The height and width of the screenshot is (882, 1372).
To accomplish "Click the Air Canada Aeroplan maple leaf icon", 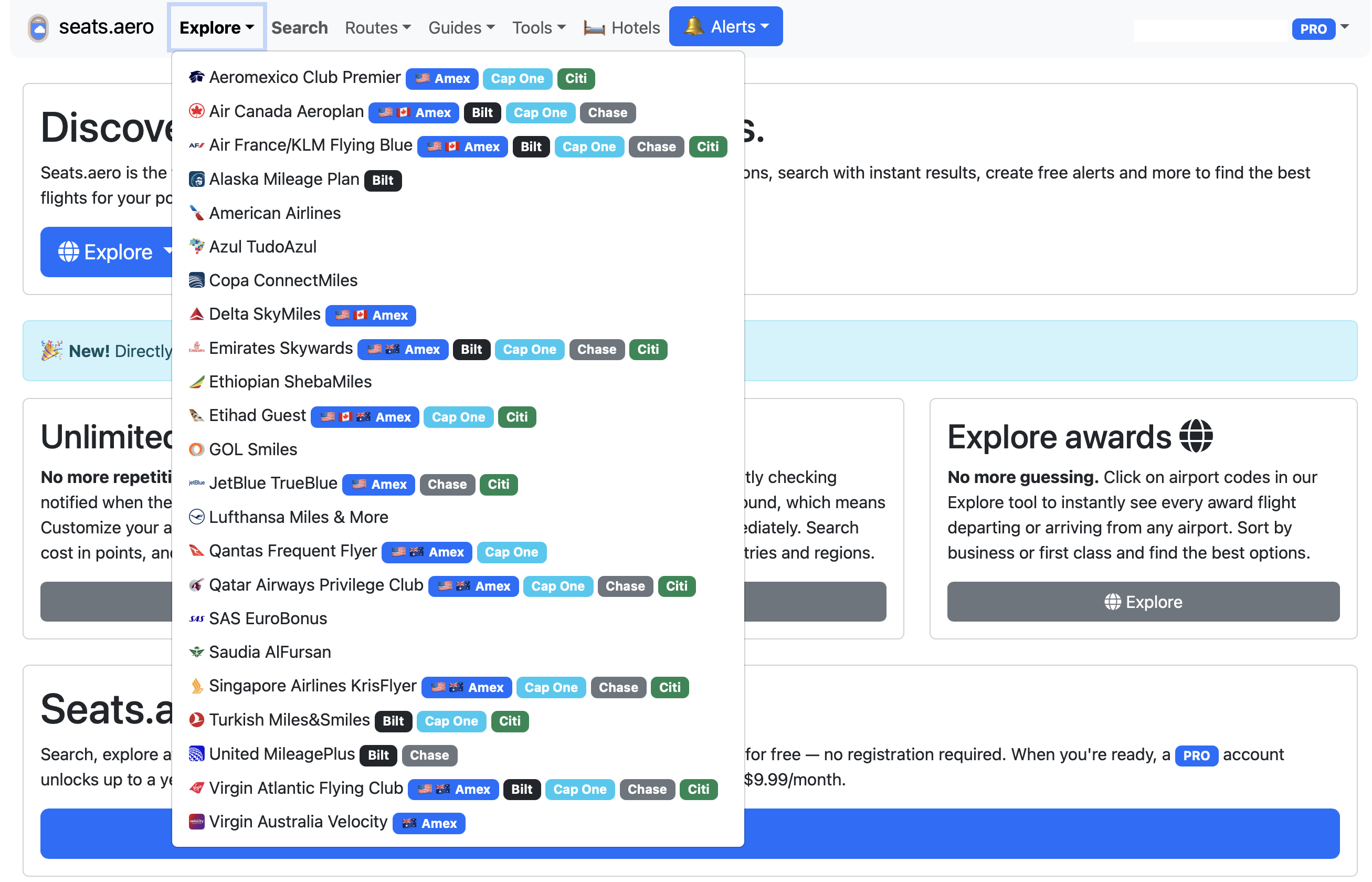I will [196, 111].
